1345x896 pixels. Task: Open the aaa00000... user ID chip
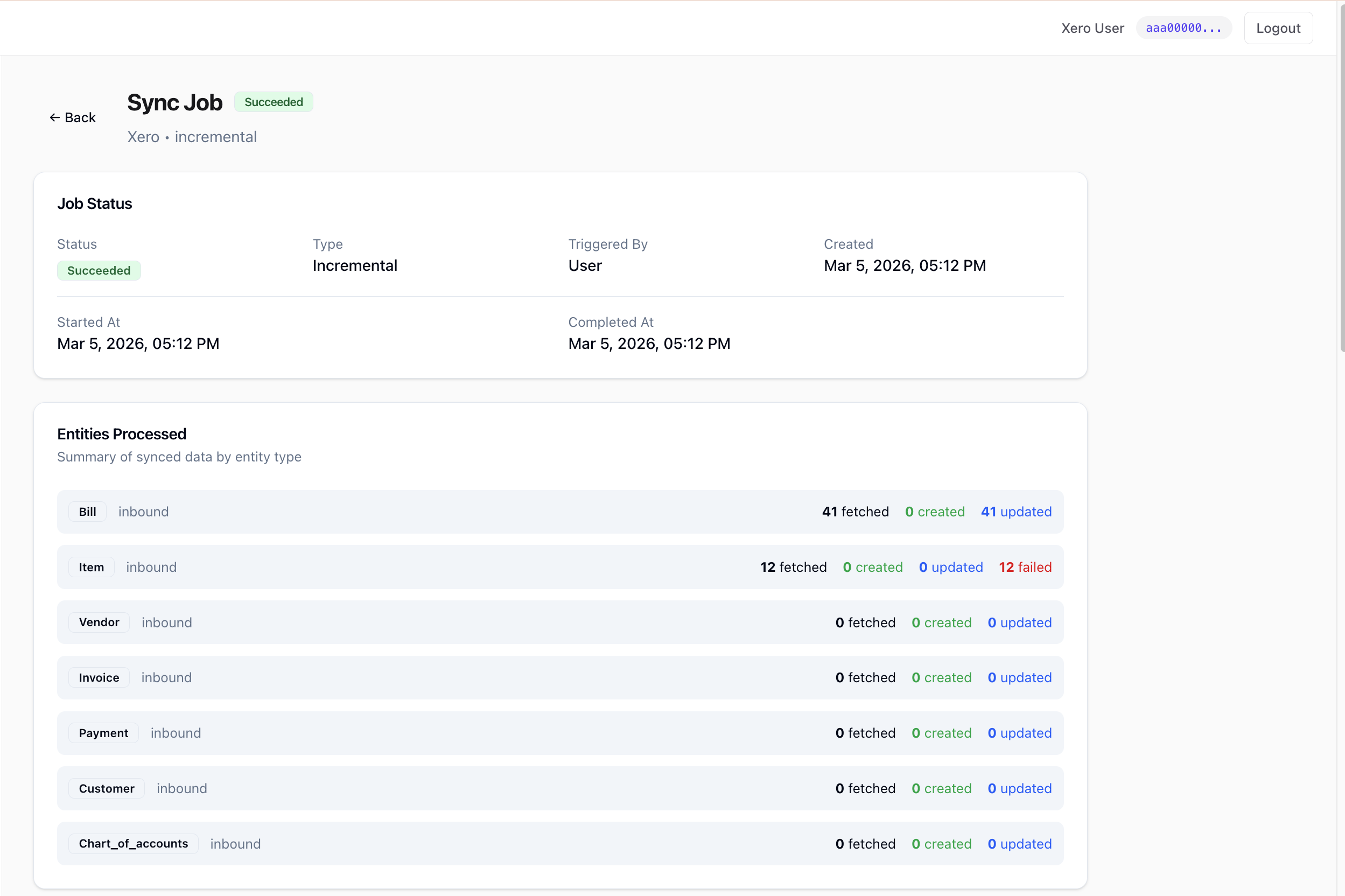coord(1183,27)
